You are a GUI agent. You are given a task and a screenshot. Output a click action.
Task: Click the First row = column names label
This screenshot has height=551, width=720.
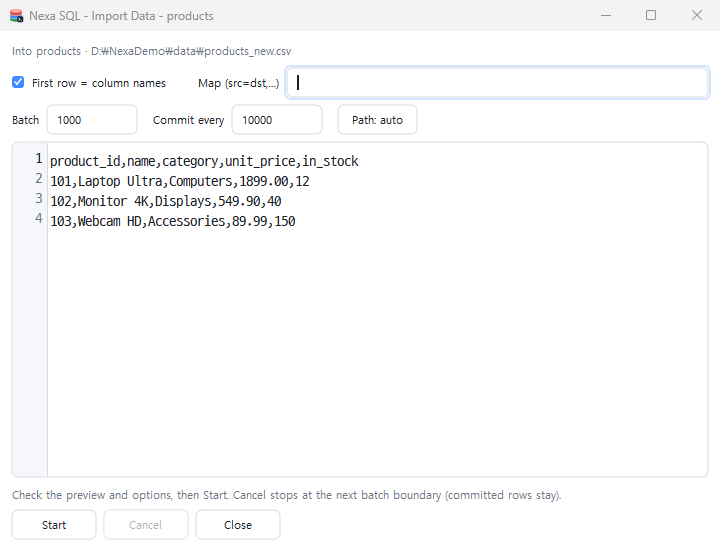99,83
